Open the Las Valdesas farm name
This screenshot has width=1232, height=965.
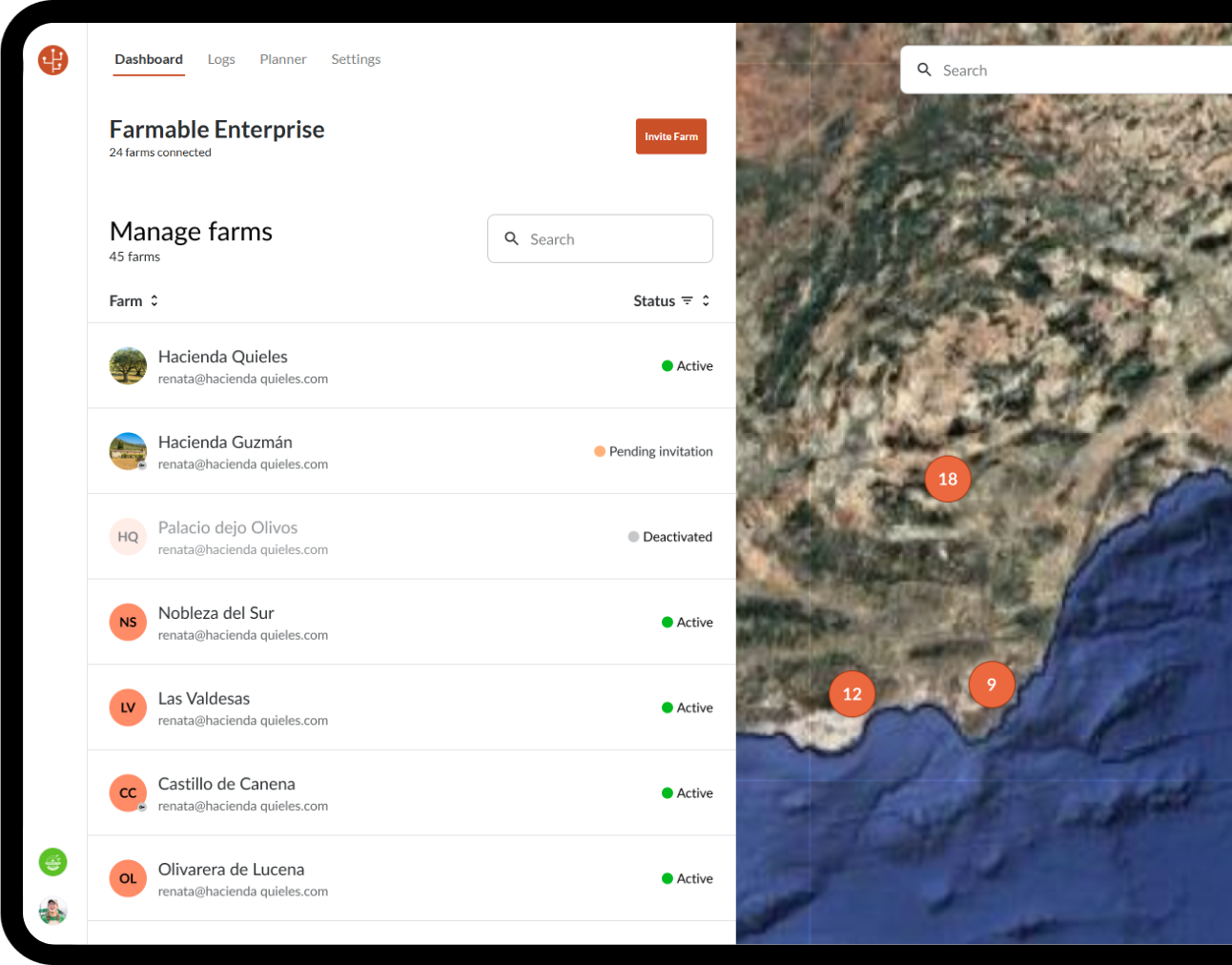coord(204,699)
